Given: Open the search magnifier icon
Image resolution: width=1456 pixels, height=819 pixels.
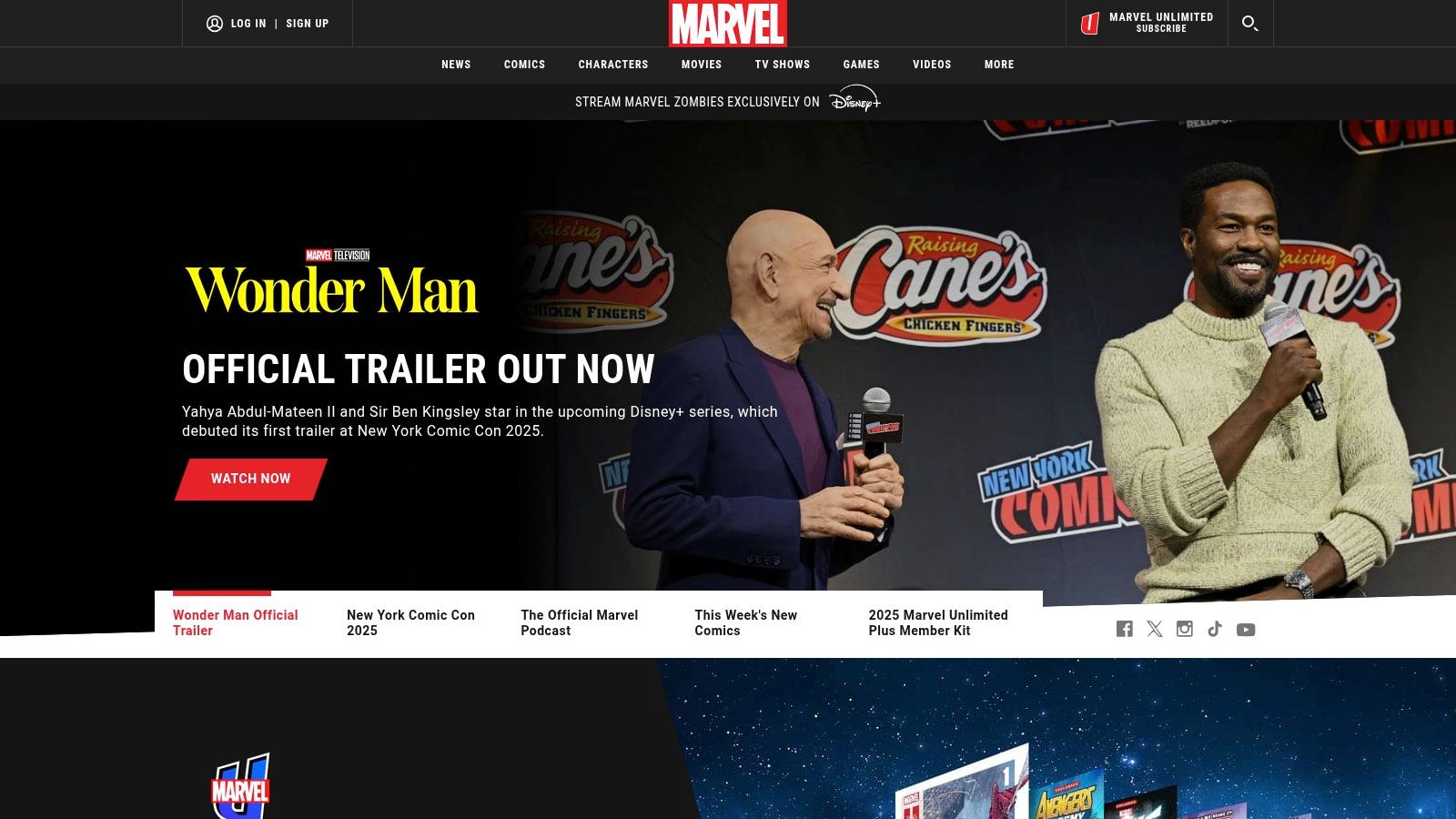Looking at the screenshot, I should (x=1250, y=24).
